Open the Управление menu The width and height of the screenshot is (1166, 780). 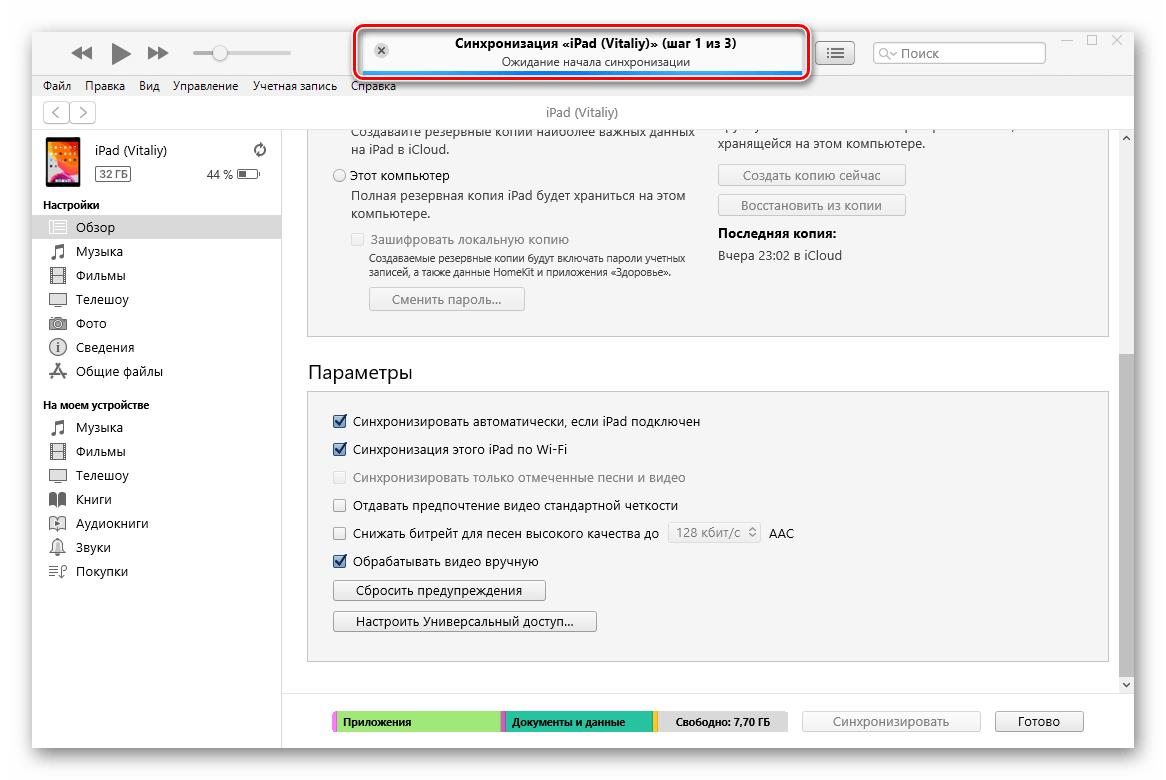coord(205,86)
